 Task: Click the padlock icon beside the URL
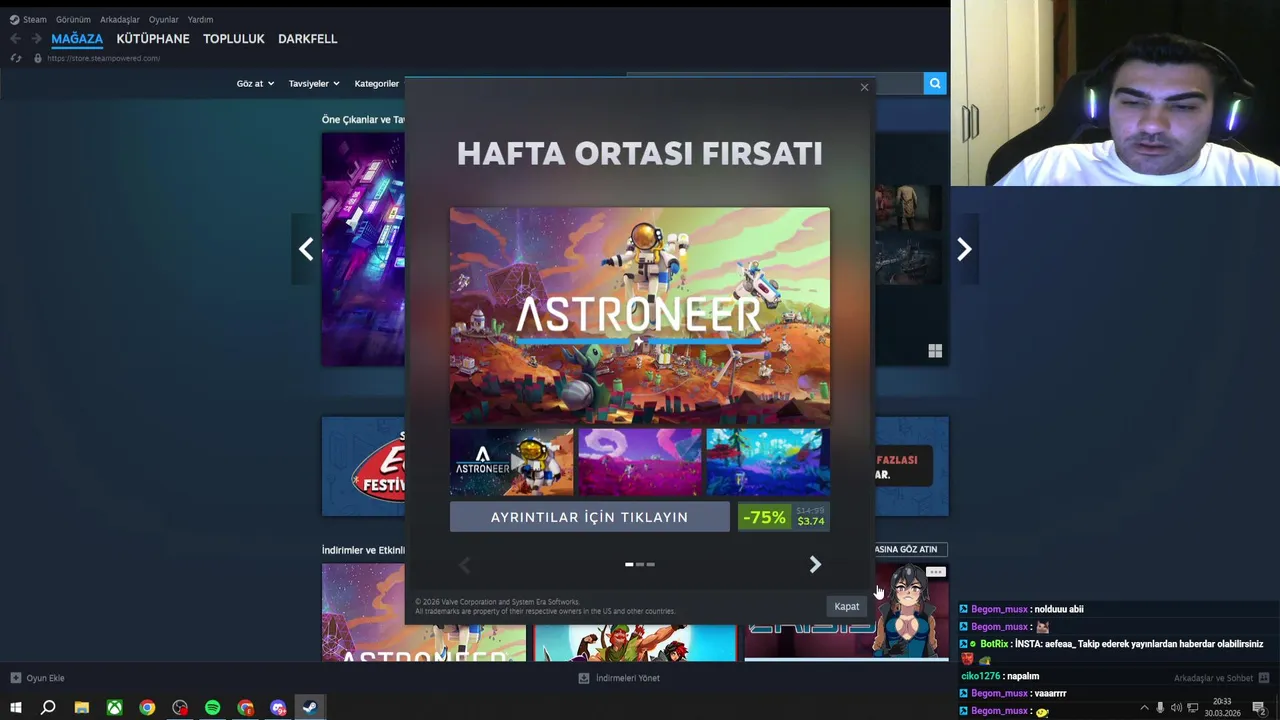(38, 58)
